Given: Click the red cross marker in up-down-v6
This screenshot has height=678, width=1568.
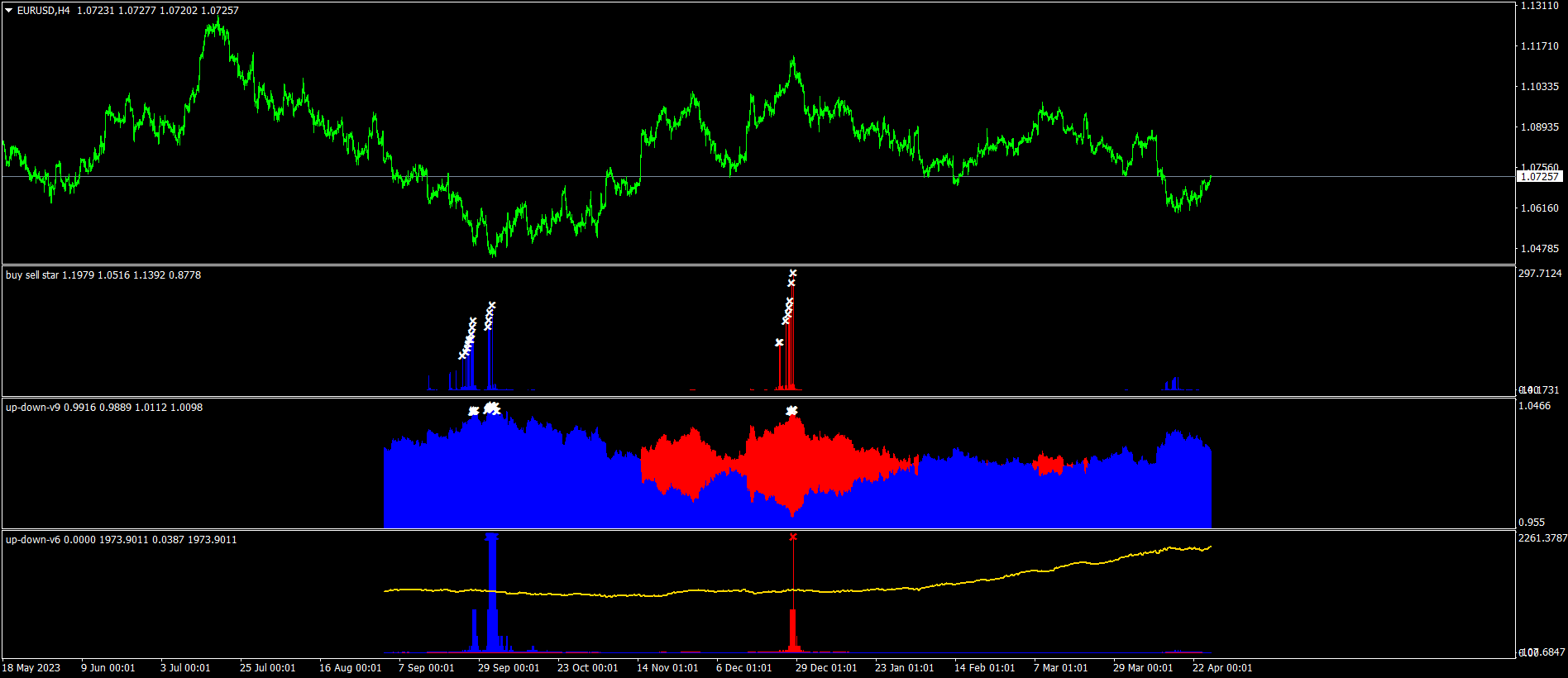Looking at the screenshot, I should click(x=793, y=537).
